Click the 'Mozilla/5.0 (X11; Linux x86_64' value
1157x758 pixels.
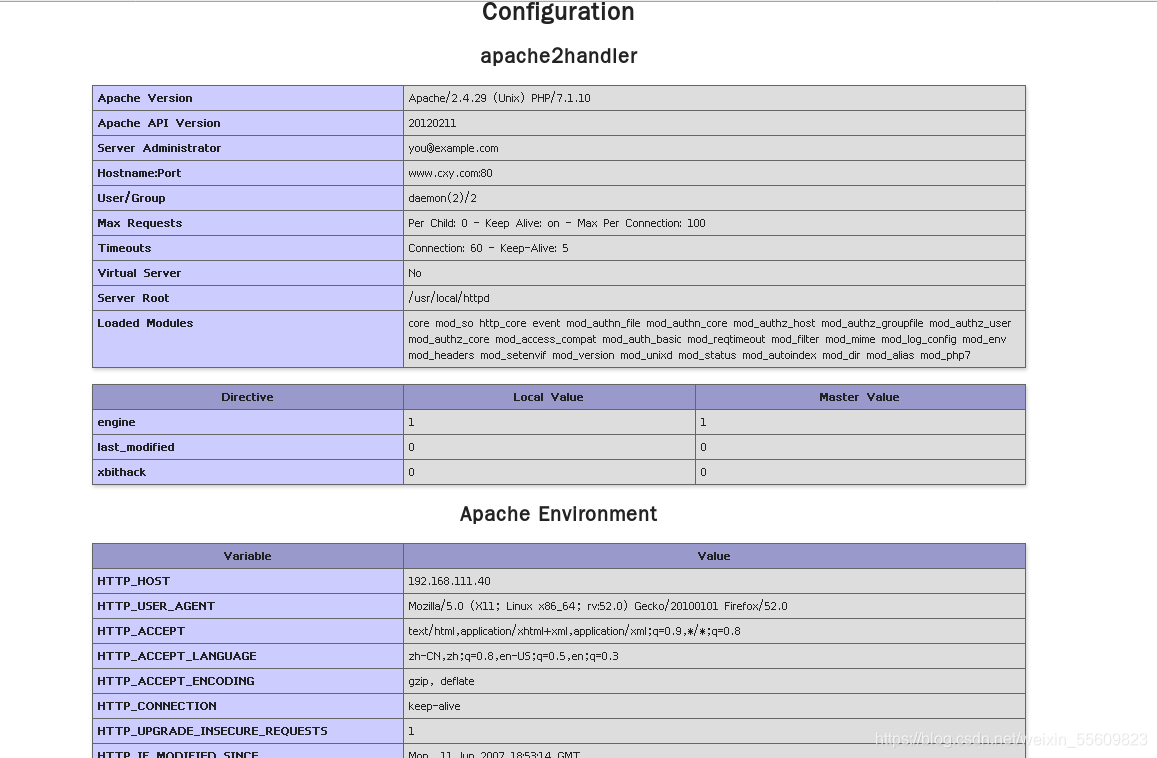[598, 607]
